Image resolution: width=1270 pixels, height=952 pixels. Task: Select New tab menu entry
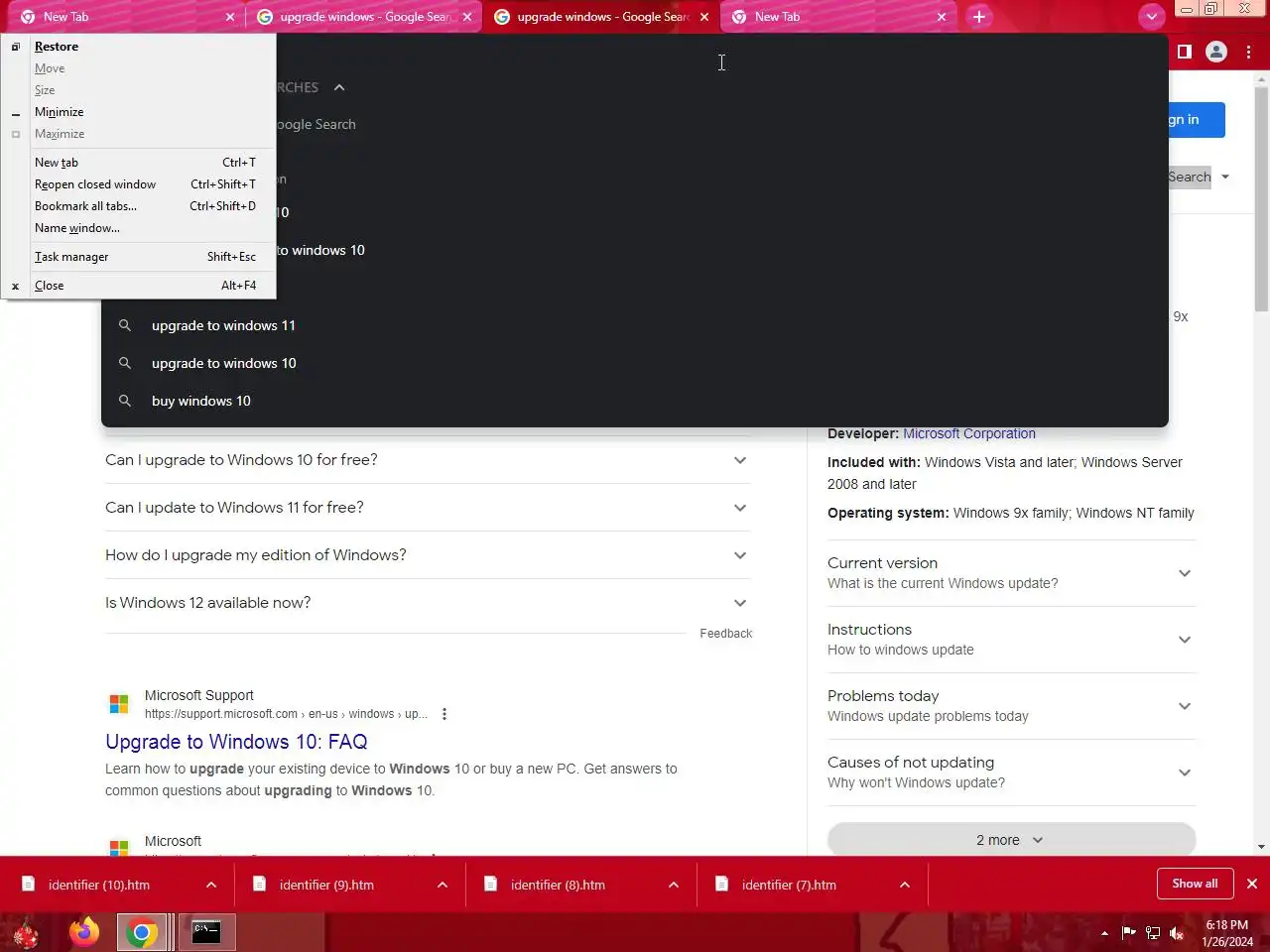pyautogui.click(x=140, y=163)
